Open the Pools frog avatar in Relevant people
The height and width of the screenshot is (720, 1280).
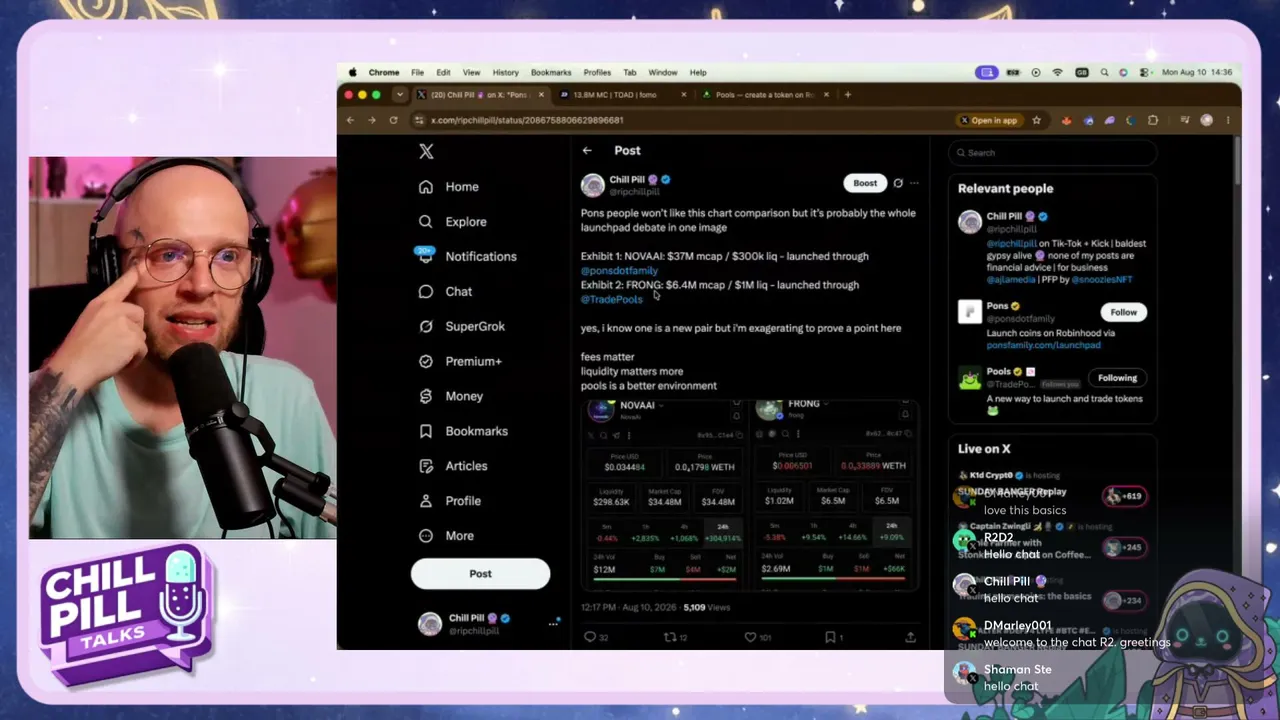(x=969, y=379)
